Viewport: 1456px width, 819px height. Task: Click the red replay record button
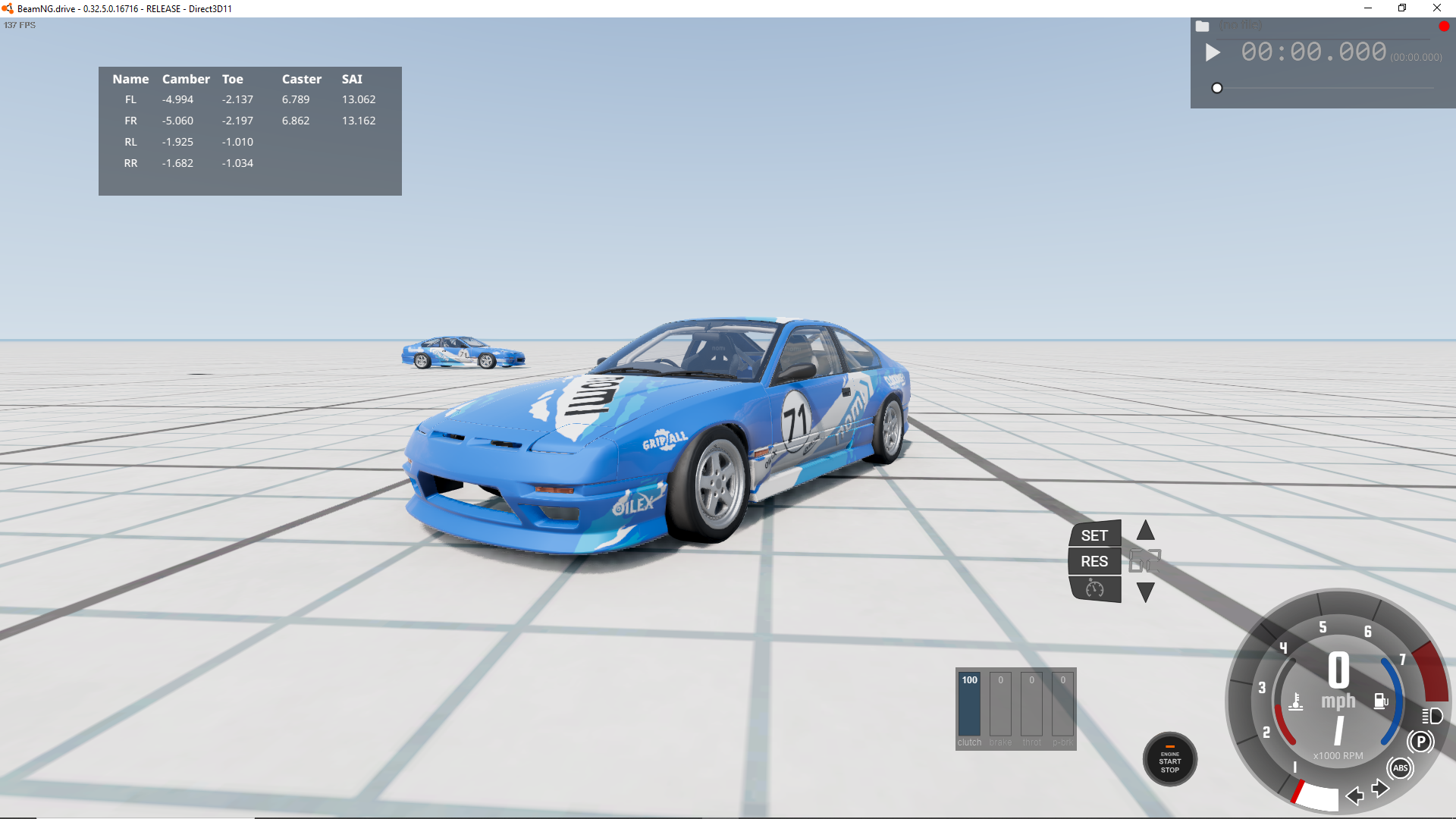pos(1444,26)
